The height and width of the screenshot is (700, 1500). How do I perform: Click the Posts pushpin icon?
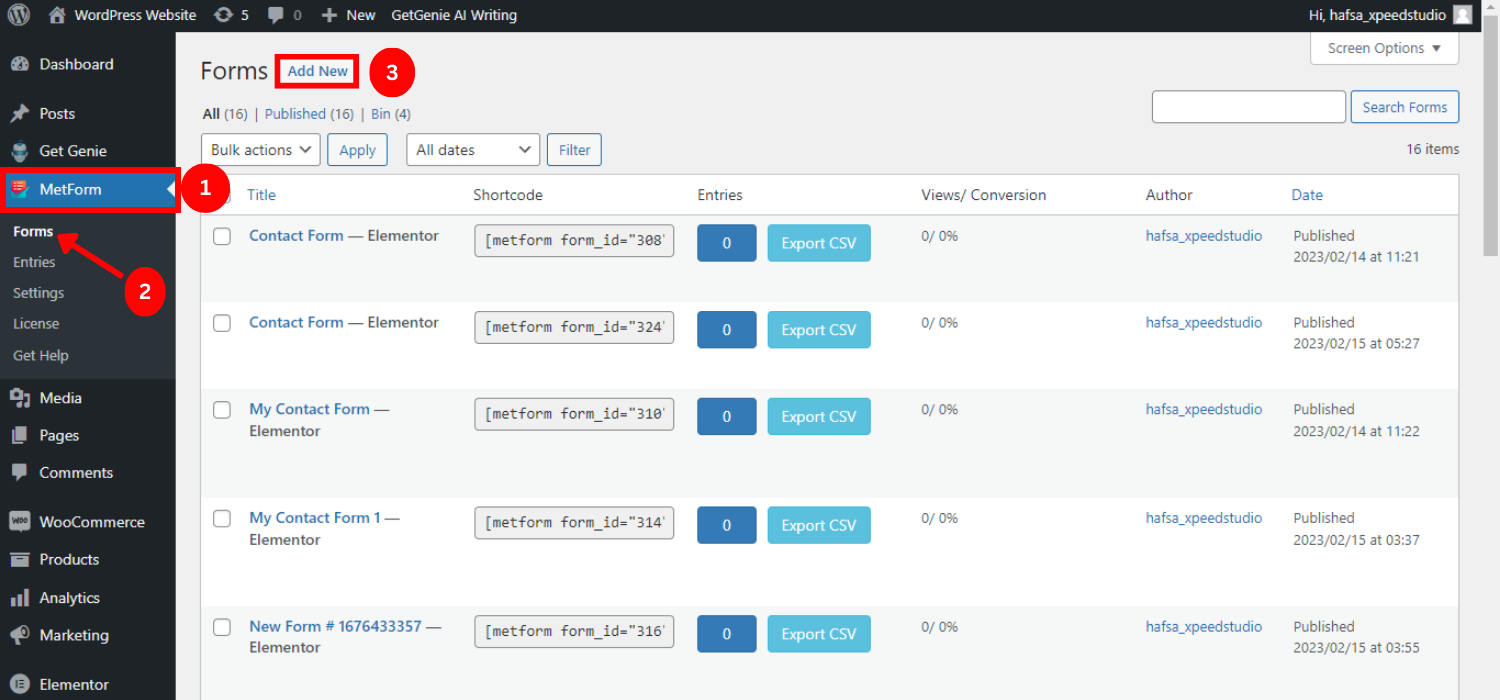[20, 113]
